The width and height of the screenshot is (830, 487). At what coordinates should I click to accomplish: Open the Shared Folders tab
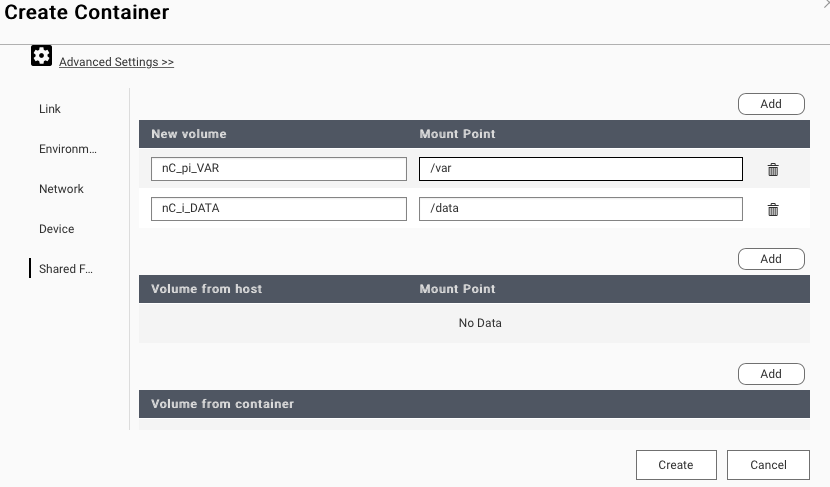[x=66, y=269]
